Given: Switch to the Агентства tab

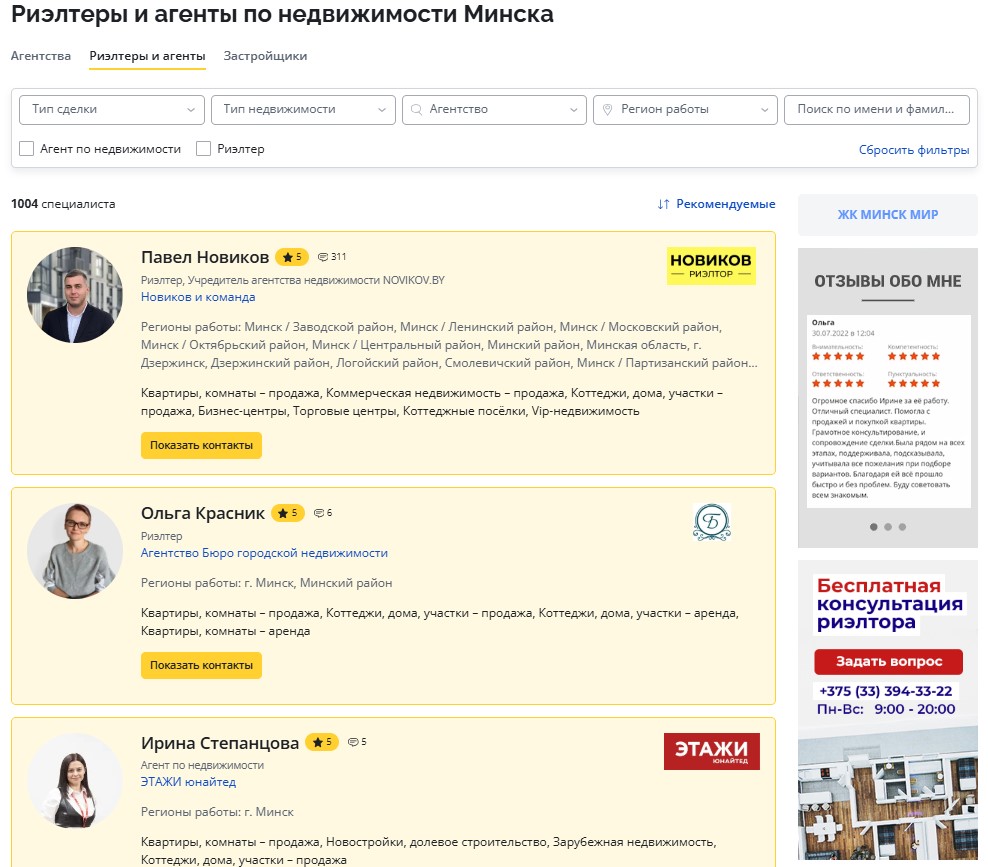Looking at the screenshot, I should pyautogui.click(x=41, y=56).
